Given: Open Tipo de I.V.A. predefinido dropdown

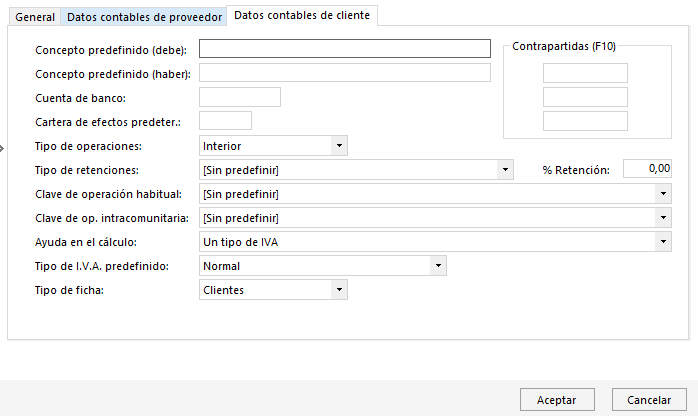Looking at the screenshot, I should (322, 266).
